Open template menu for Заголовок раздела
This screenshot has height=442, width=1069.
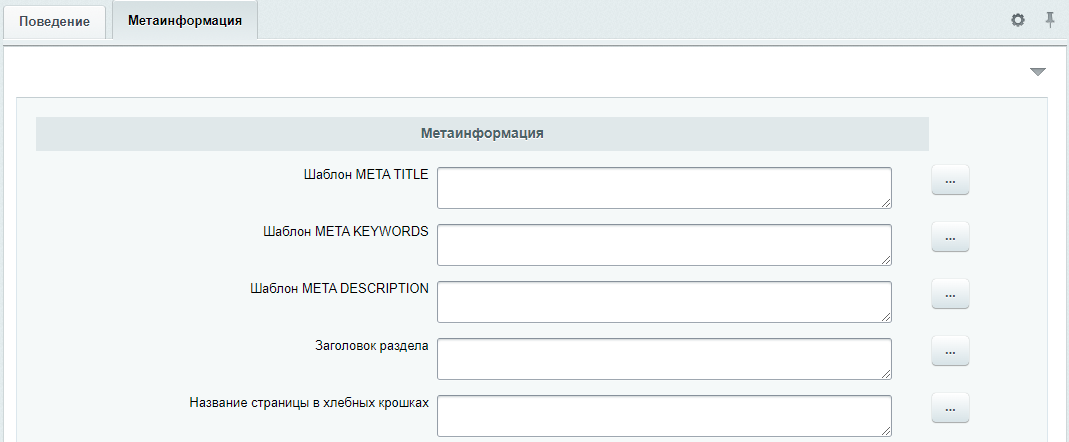pyautogui.click(x=950, y=351)
